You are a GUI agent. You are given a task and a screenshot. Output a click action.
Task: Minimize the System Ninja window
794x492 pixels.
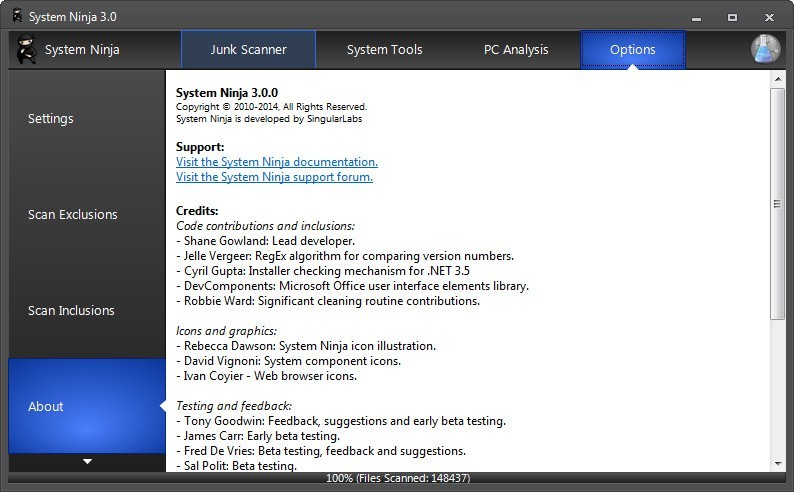[697, 18]
